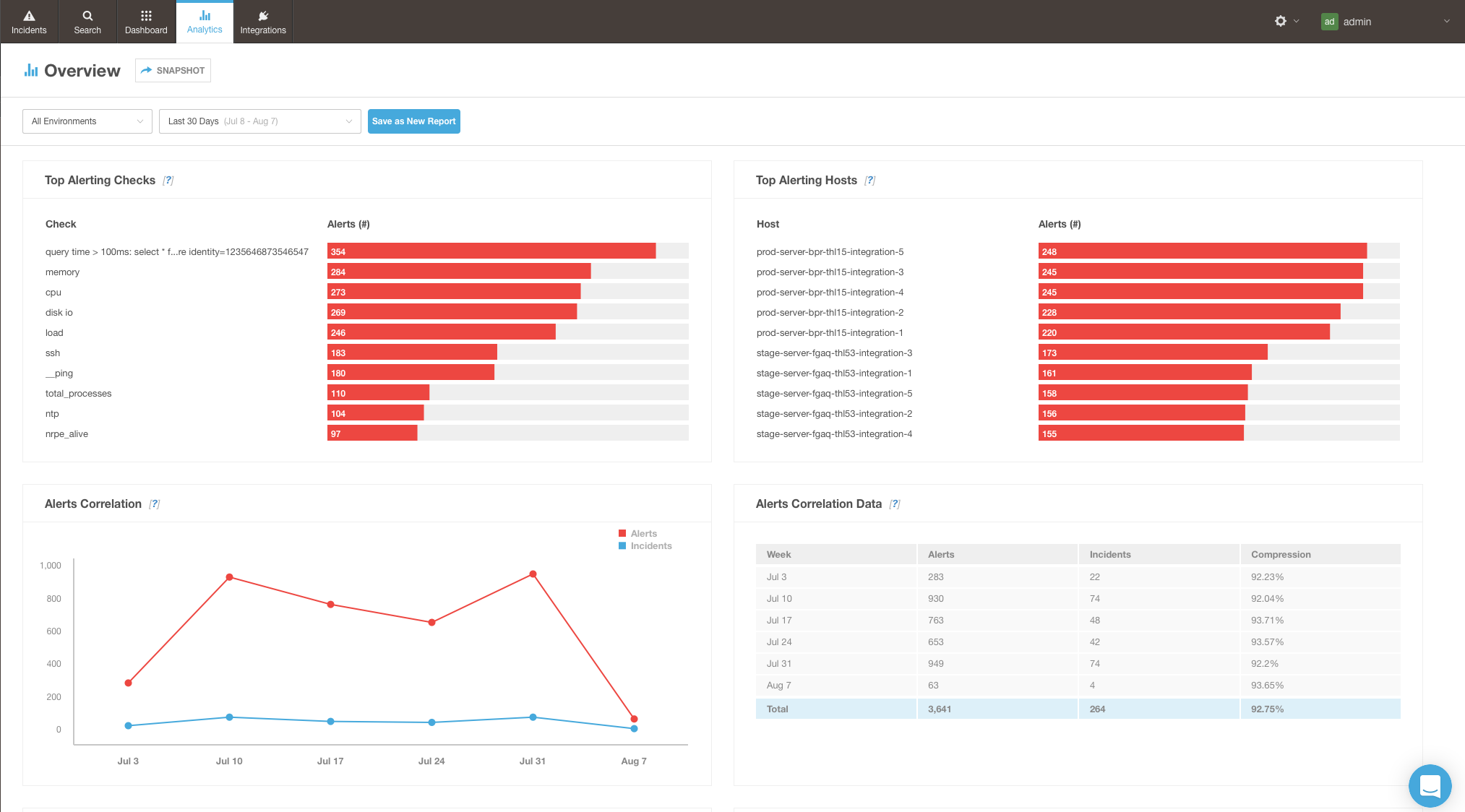Switch to the Analytics tab
The image size is (1465, 812).
pyautogui.click(x=205, y=22)
